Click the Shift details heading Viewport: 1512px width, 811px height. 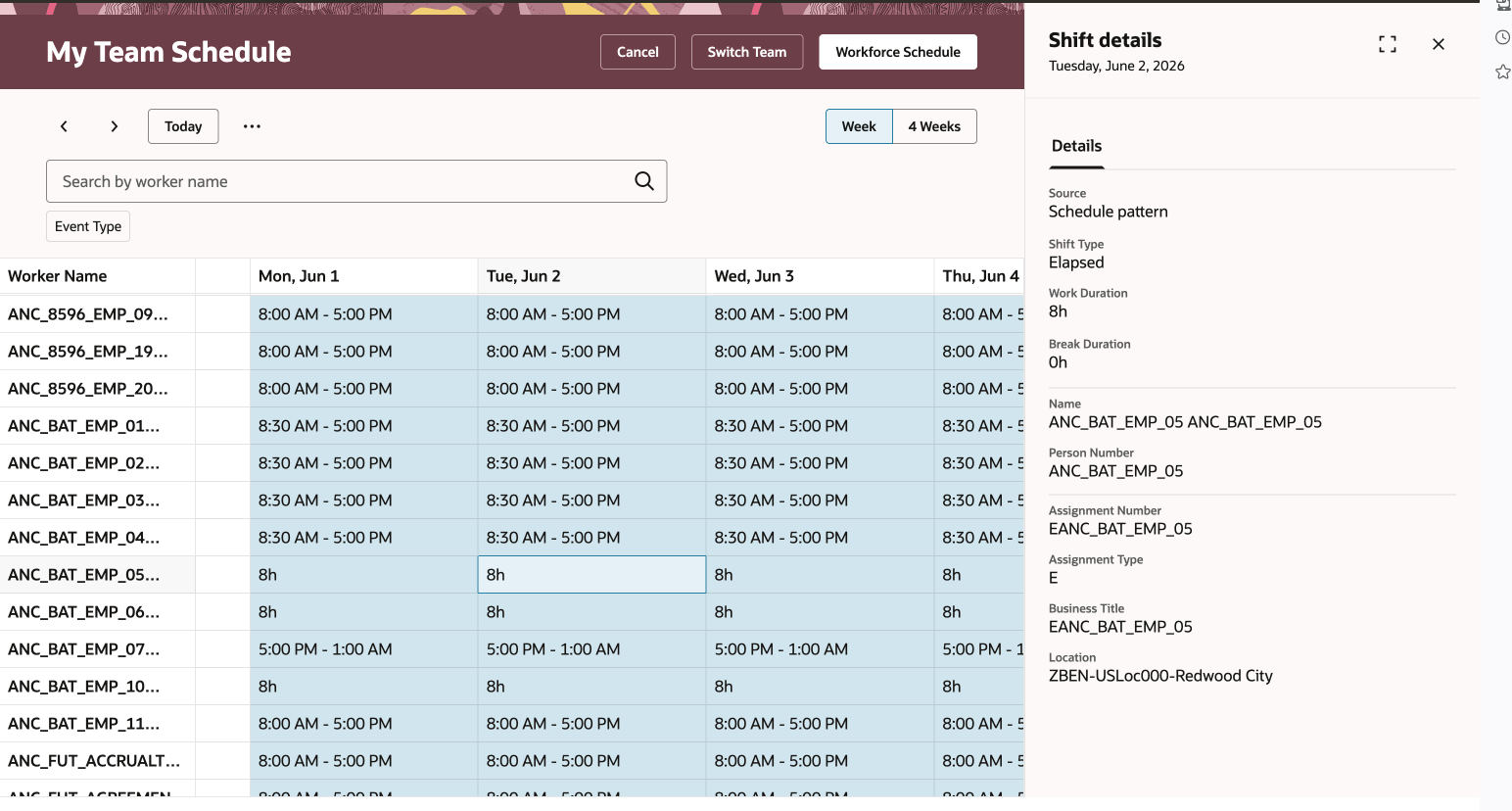pos(1105,40)
